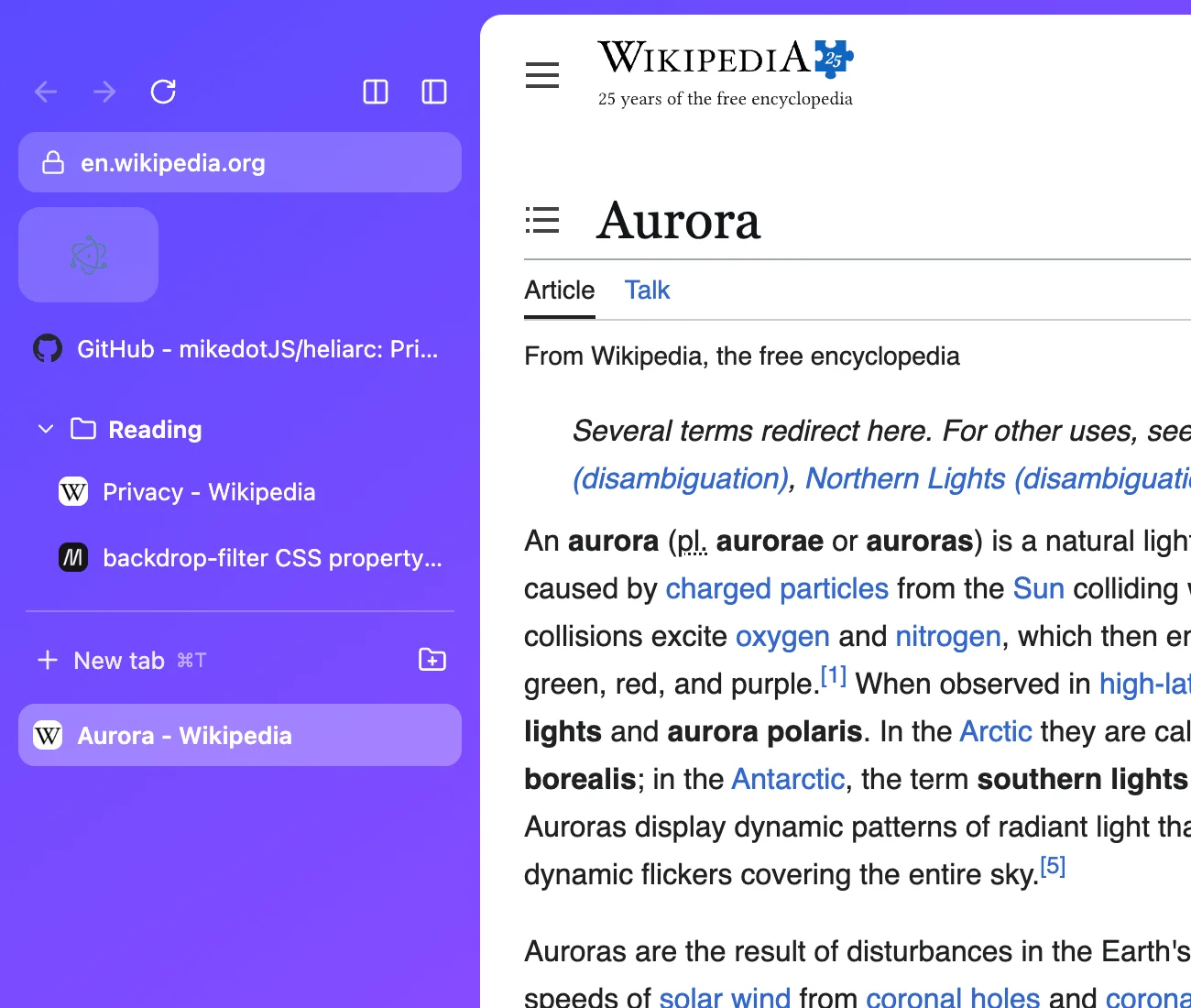Viewport: 1191px width, 1008px height.
Task: Click the lock icon in address bar
Action: [x=53, y=162]
